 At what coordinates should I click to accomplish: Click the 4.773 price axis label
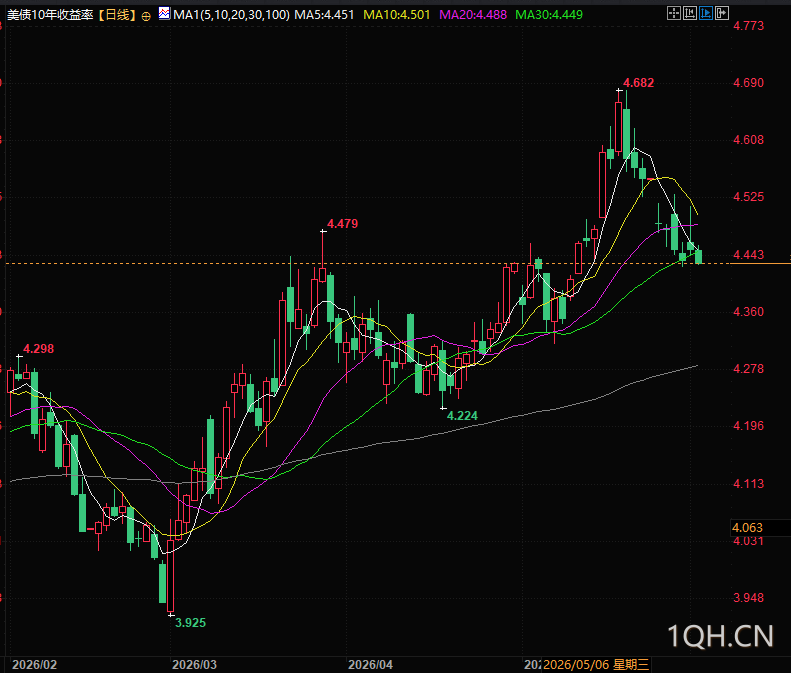pos(749,25)
